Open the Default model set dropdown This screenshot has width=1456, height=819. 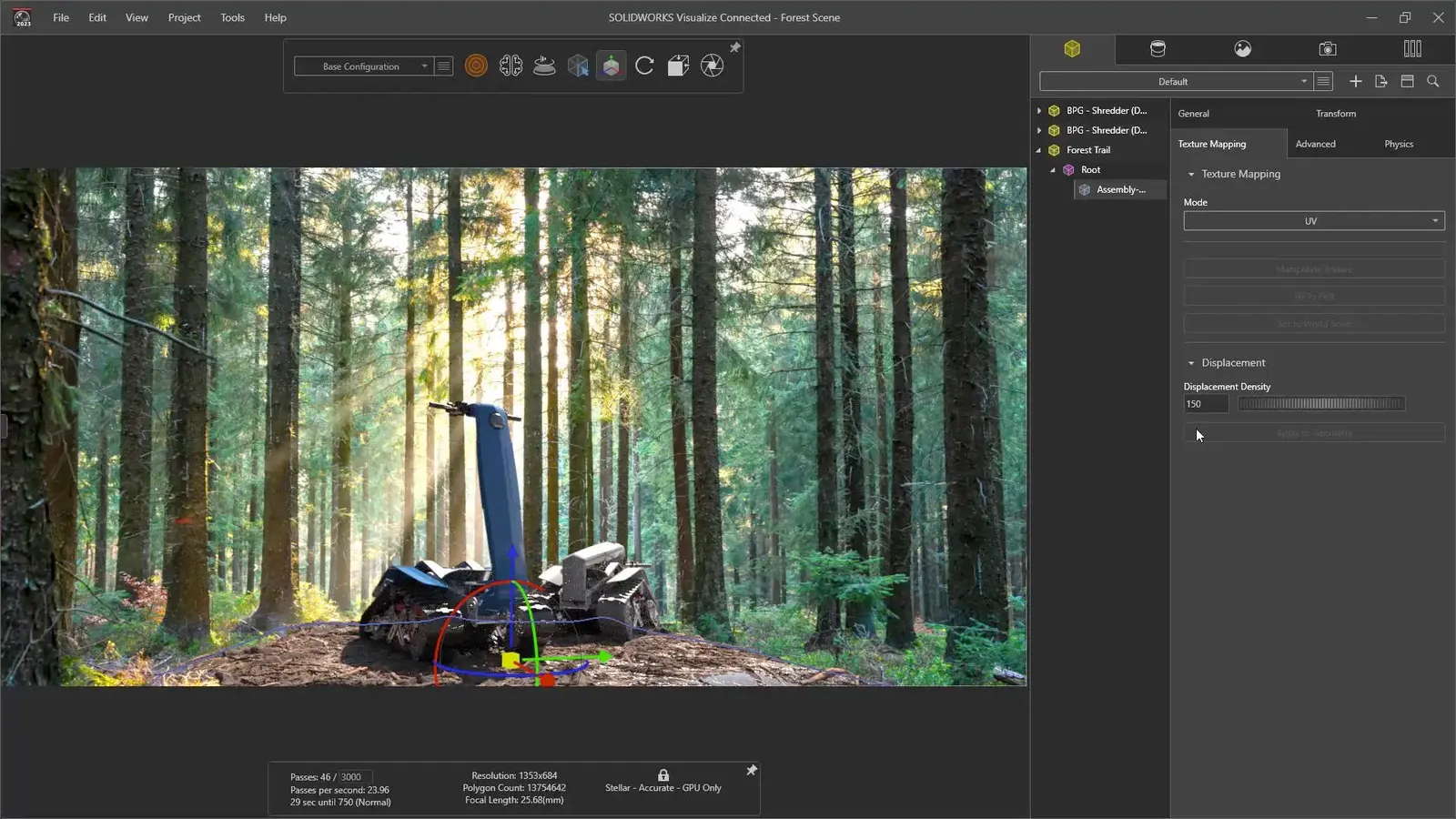[1175, 81]
